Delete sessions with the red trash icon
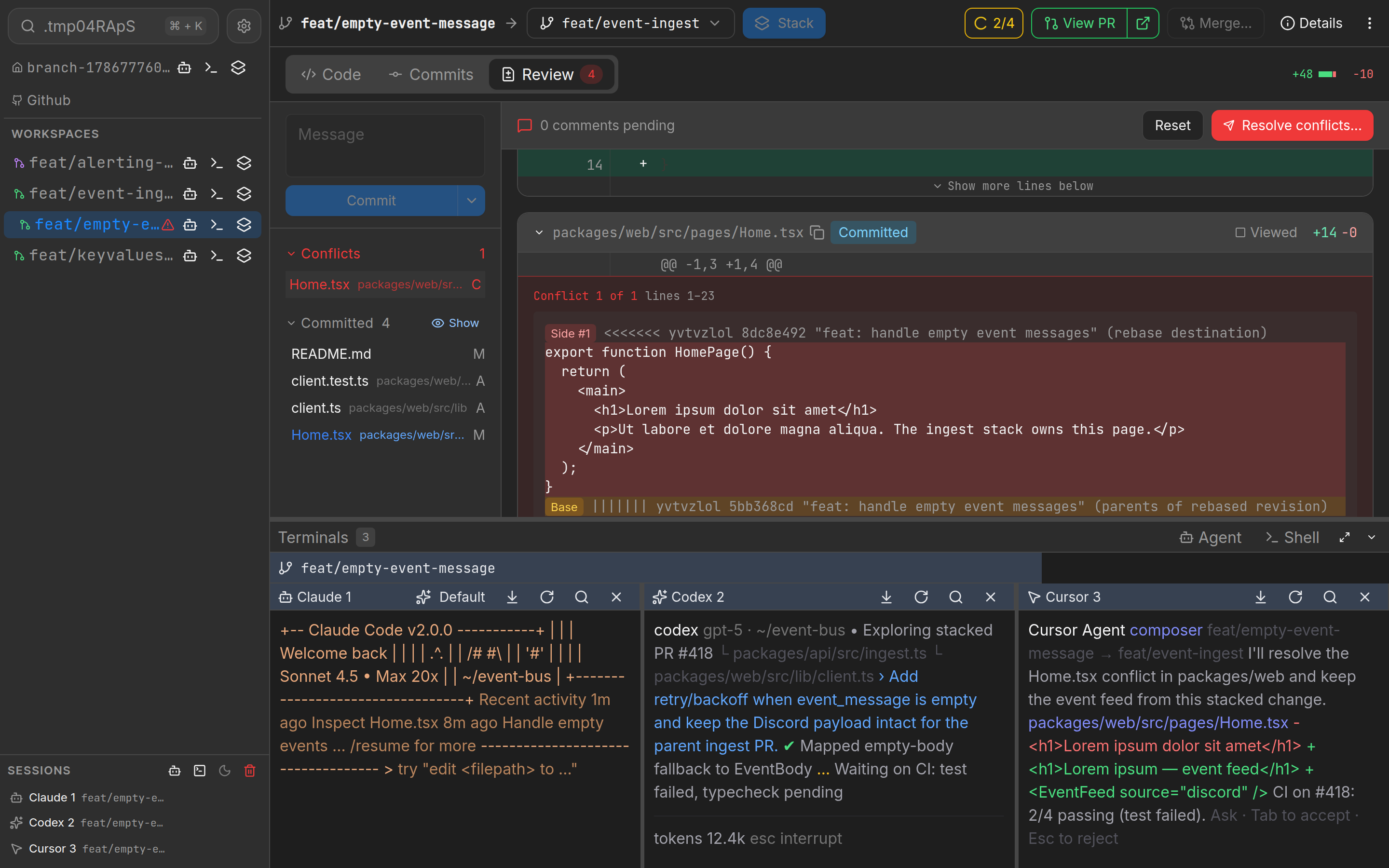1389x868 pixels. (x=250, y=771)
